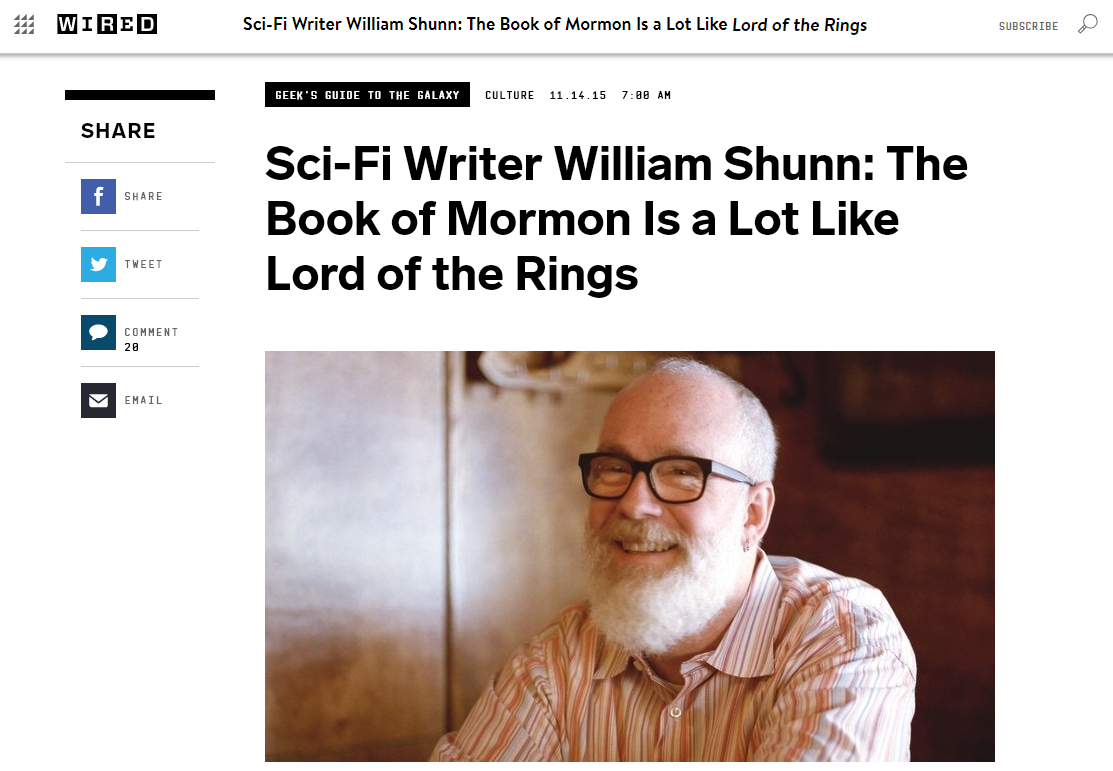Viewport: 1113px width, 771px height.
Task: Click the SUBSCRIBE link
Action: click(x=1028, y=26)
